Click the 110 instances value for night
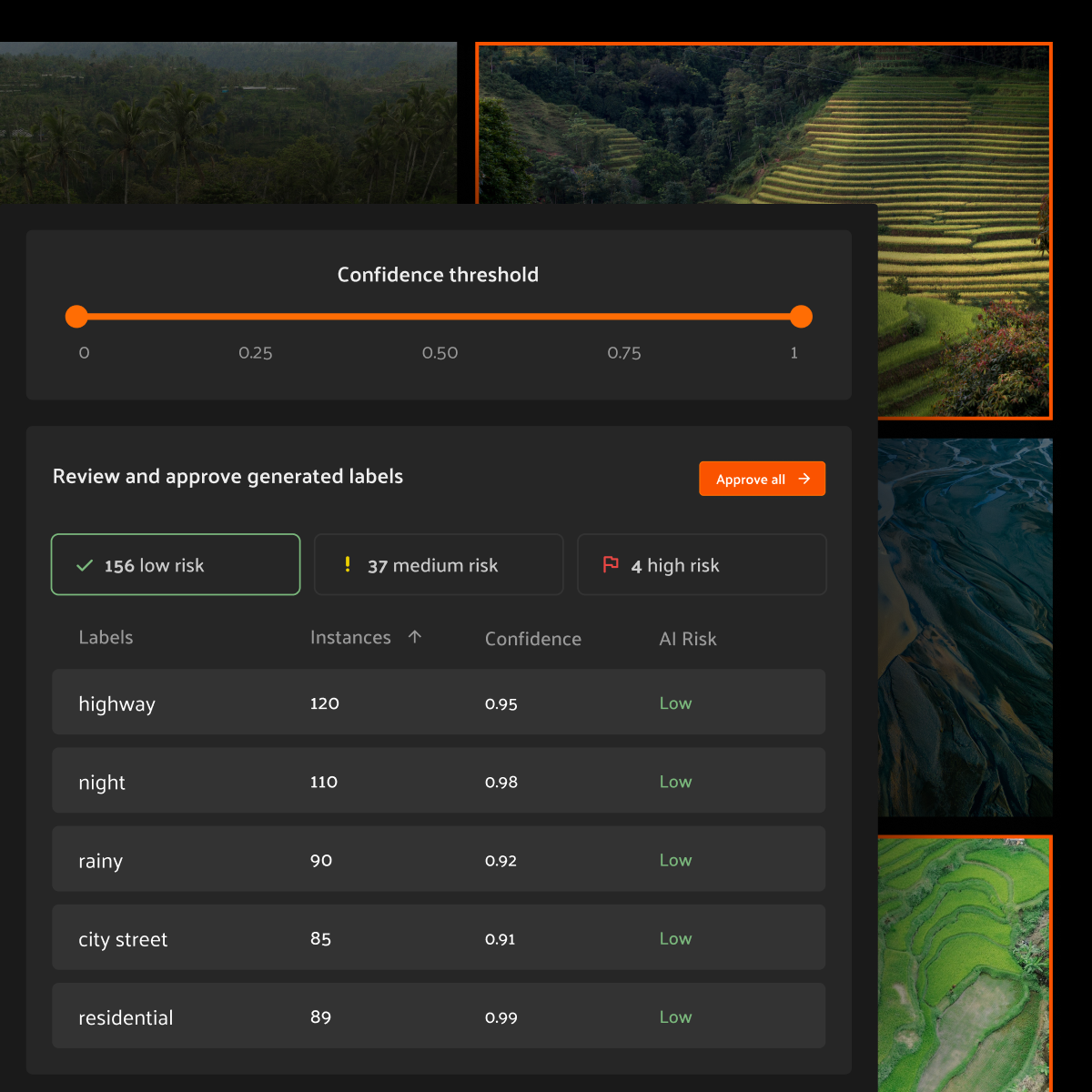 point(324,782)
